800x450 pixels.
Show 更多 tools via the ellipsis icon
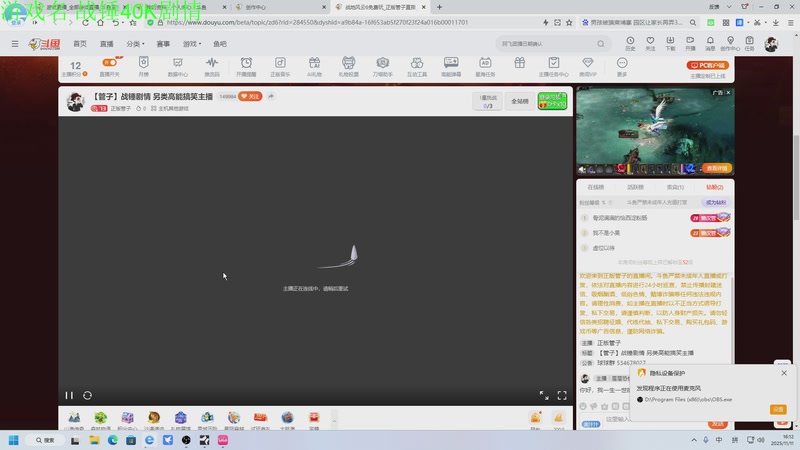coord(622,63)
